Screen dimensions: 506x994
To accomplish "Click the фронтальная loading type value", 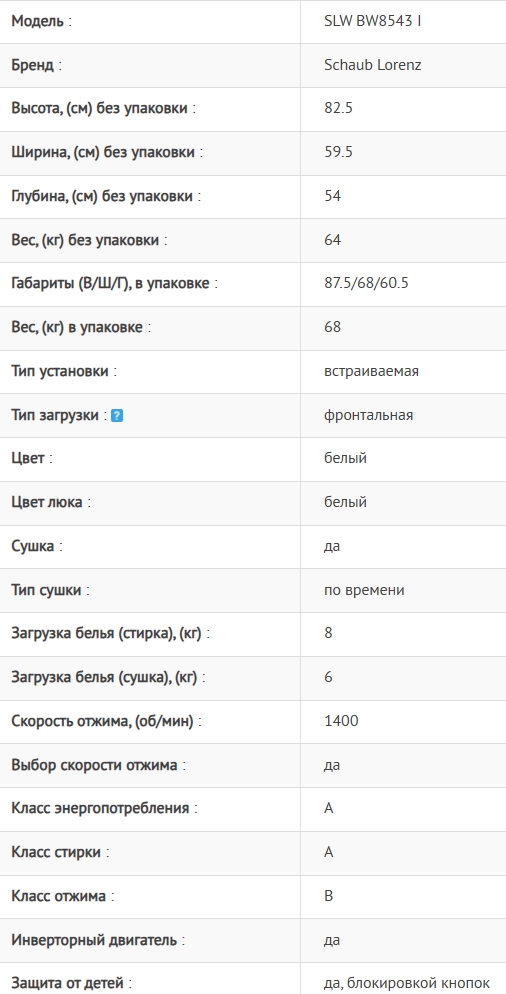I will pyautogui.click(x=368, y=415).
